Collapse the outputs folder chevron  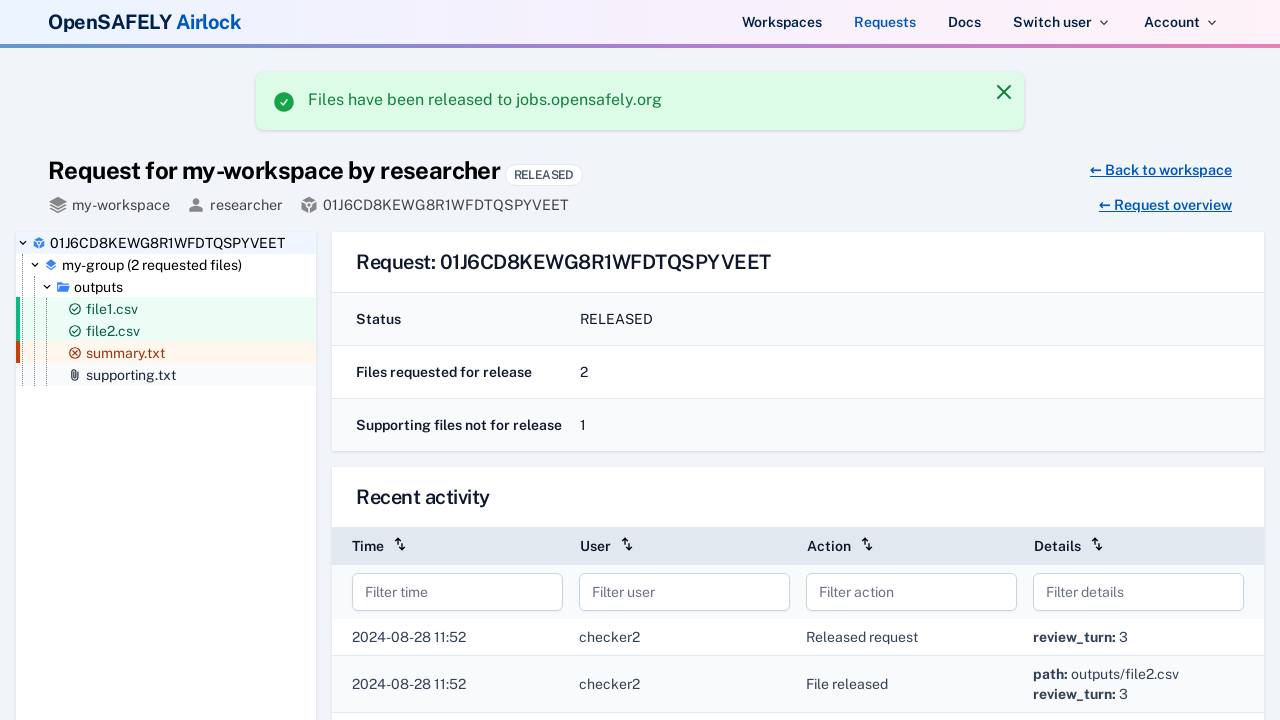tap(47, 287)
